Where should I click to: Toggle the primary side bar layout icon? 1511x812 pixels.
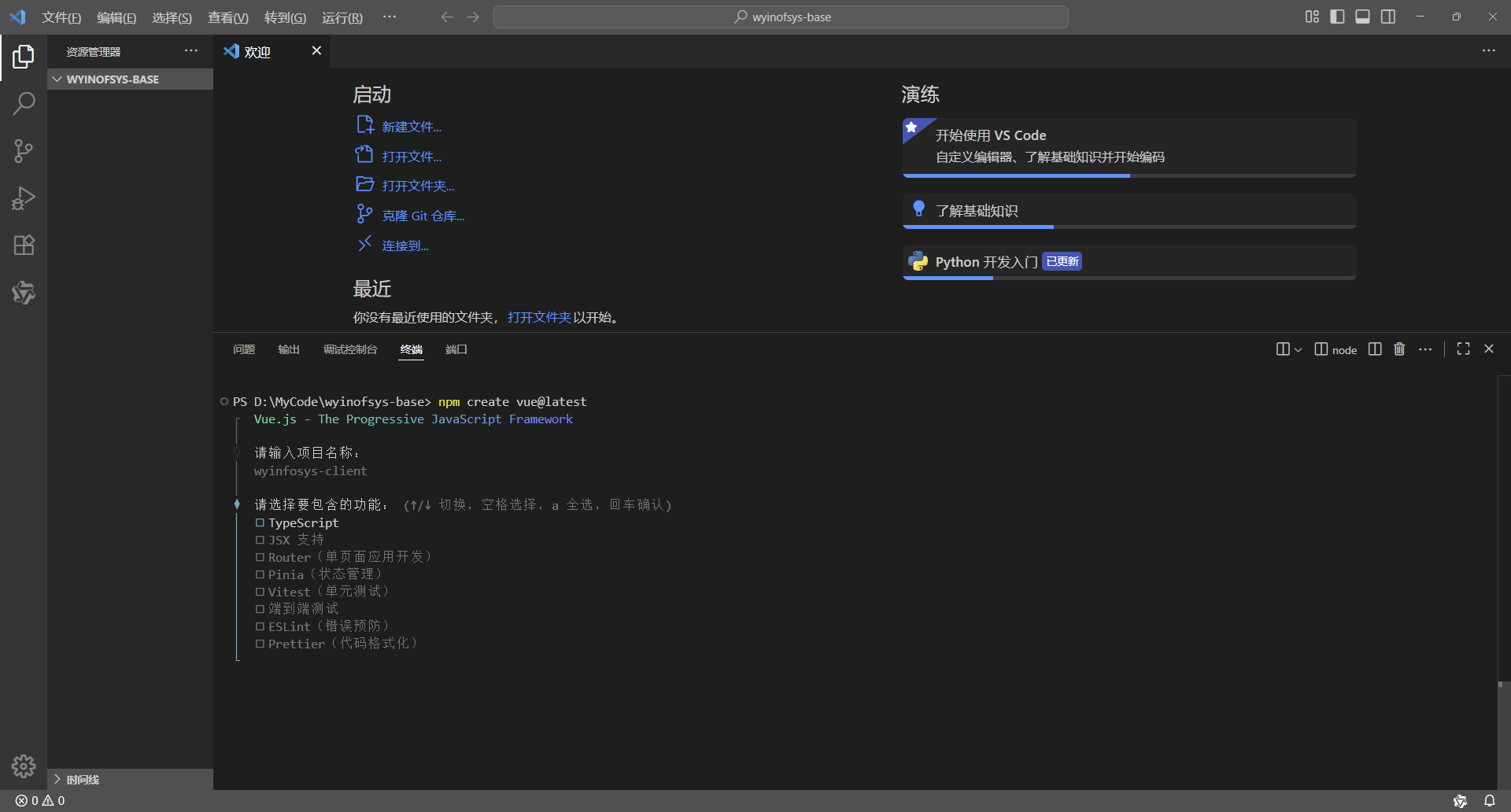(x=1337, y=17)
